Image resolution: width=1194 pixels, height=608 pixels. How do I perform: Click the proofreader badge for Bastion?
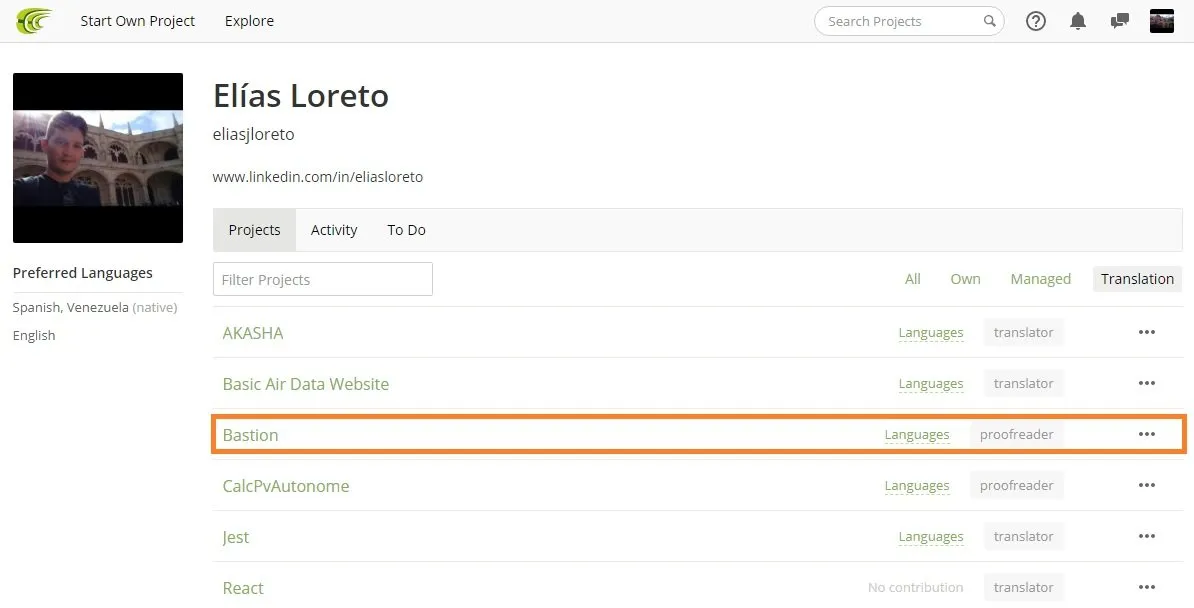pos(1017,434)
